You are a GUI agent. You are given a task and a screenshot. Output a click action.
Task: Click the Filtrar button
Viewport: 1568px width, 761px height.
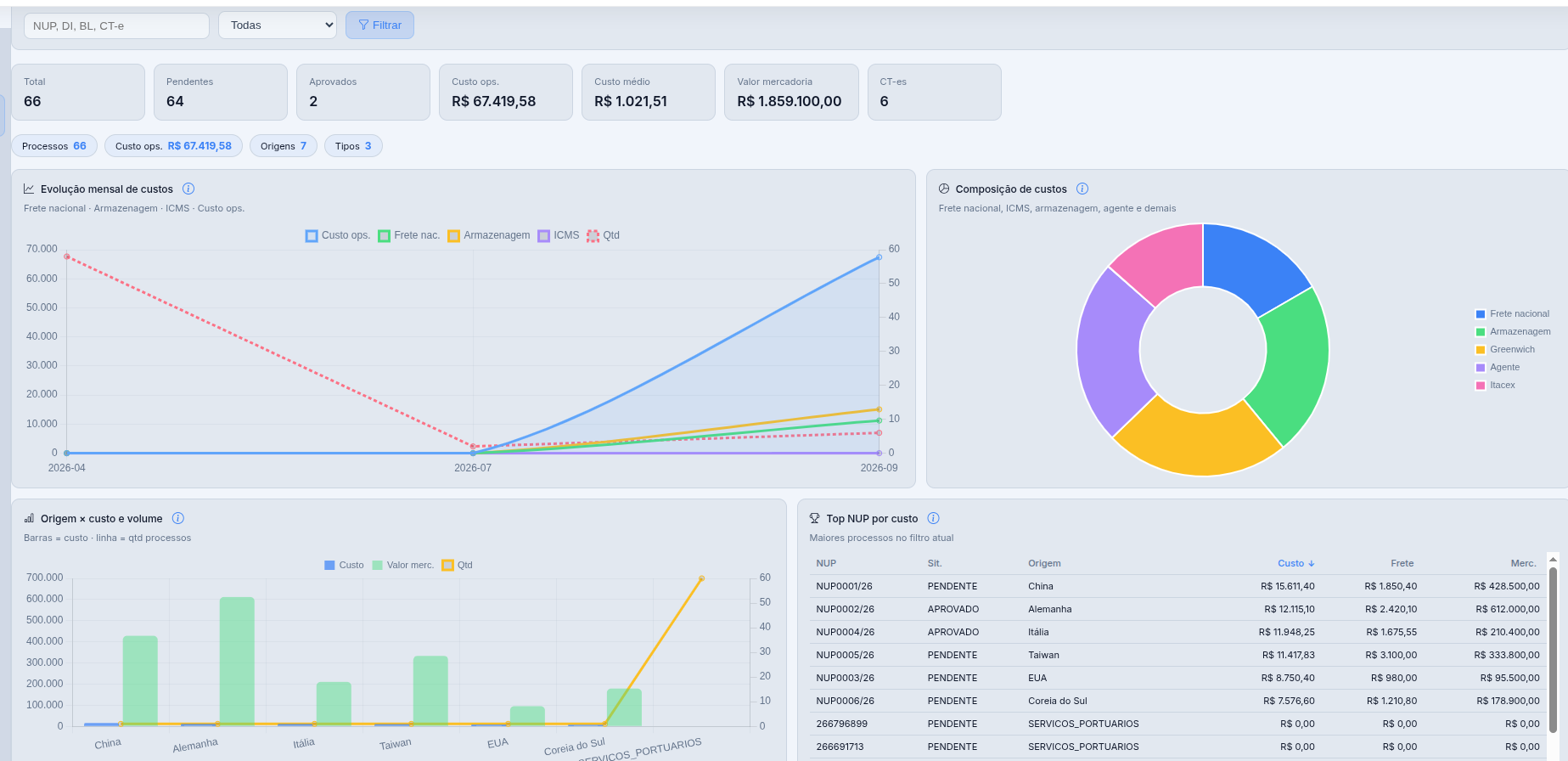coord(379,25)
